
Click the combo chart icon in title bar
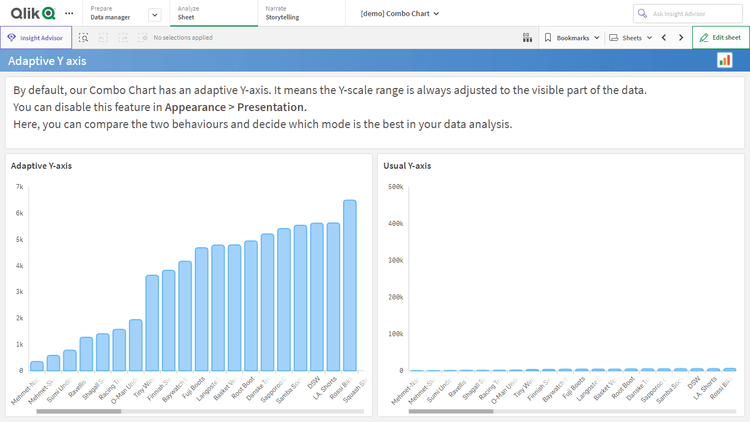coord(724,61)
